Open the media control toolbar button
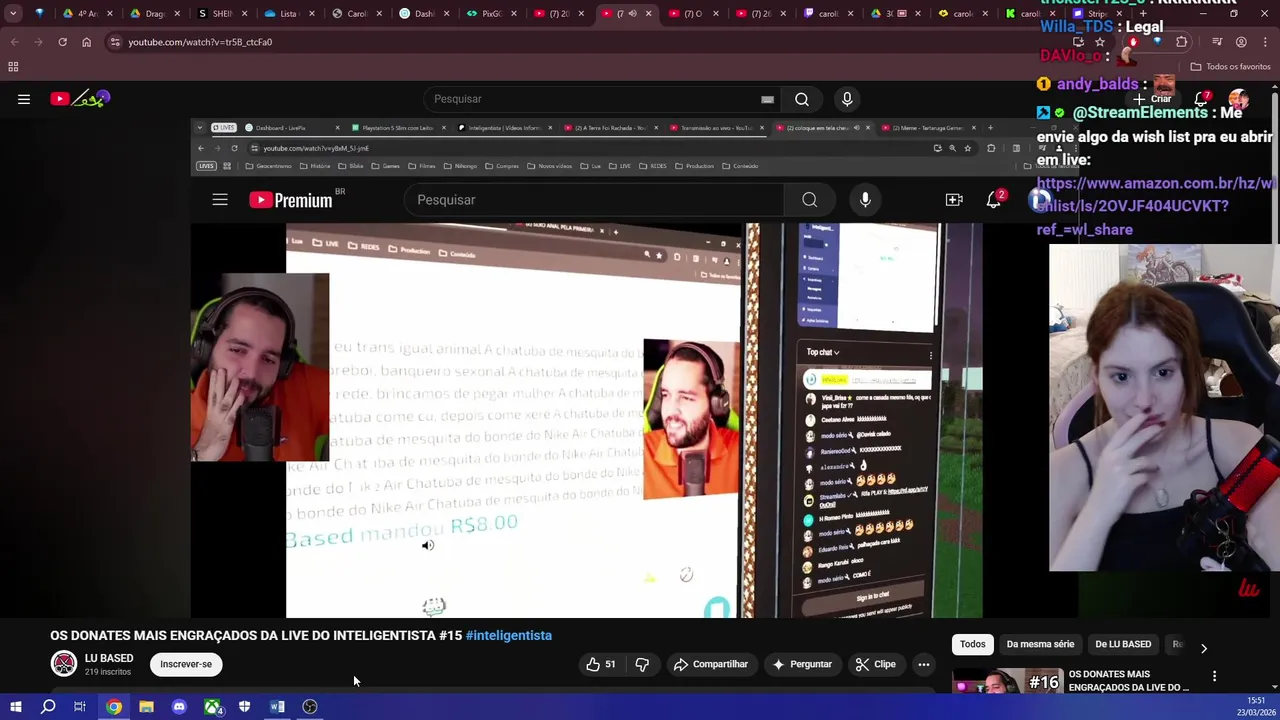The image size is (1280, 720). click(1217, 42)
